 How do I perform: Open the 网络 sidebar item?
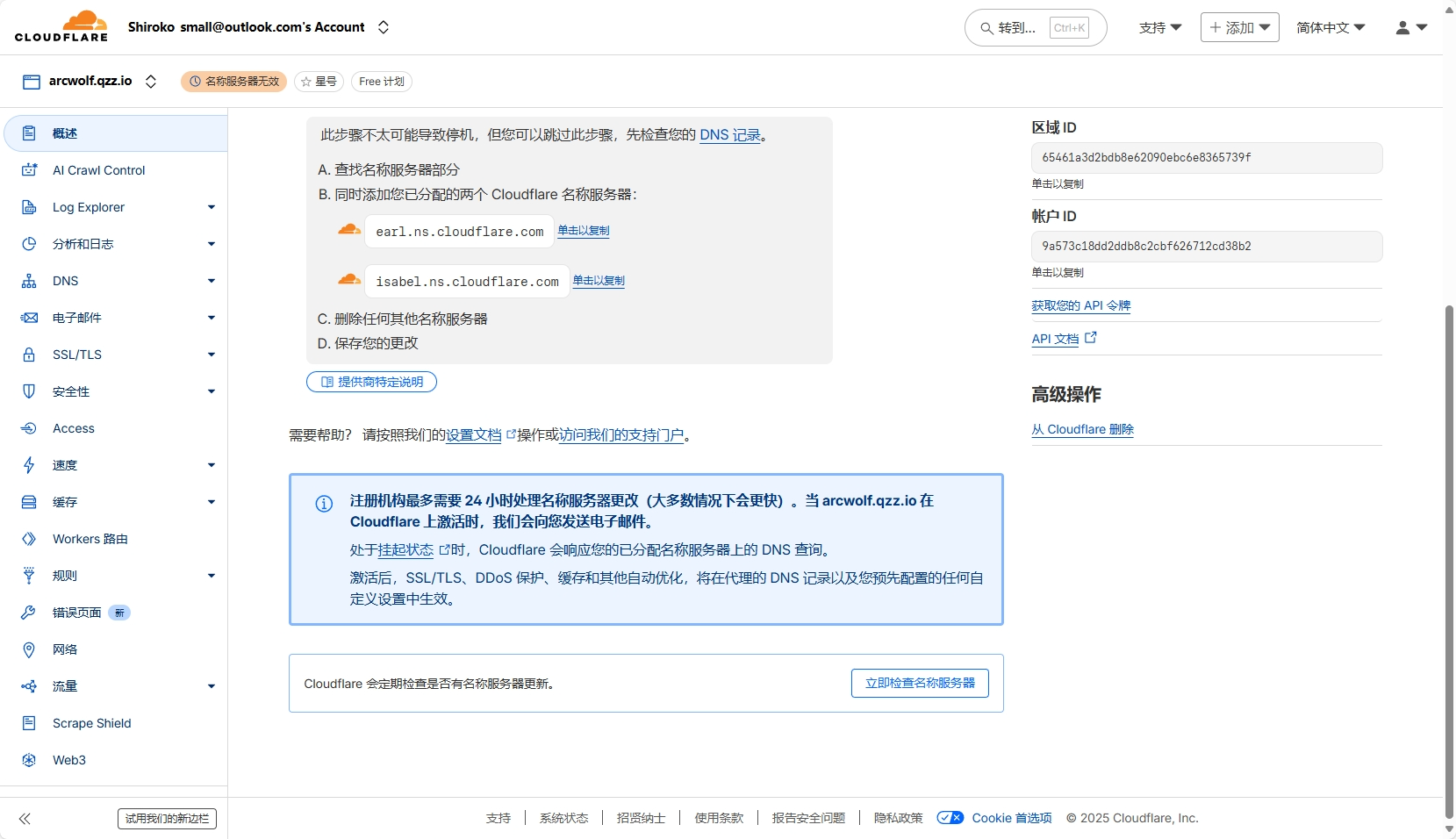click(x=65, y=649)
